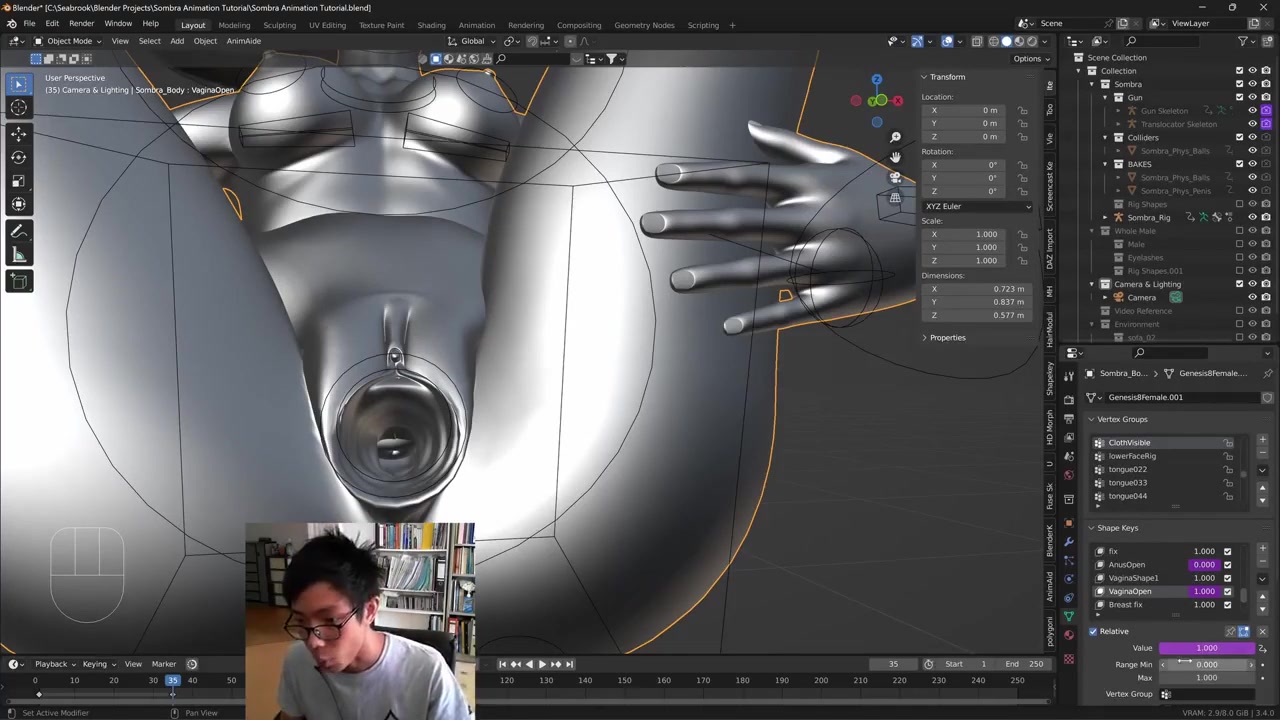This screenshot has width=1280, height=720.
Task: Select the Annotate tool
Action: tap(18, 231)
